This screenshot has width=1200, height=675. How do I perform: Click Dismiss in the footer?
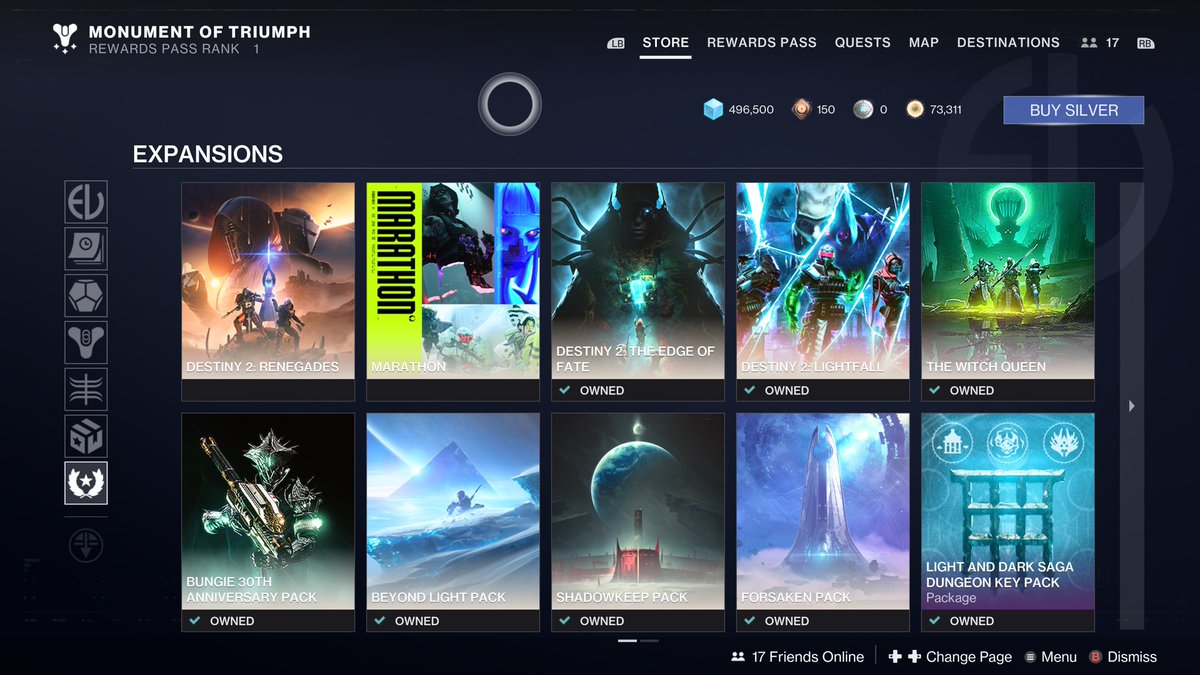(1132, 657)
